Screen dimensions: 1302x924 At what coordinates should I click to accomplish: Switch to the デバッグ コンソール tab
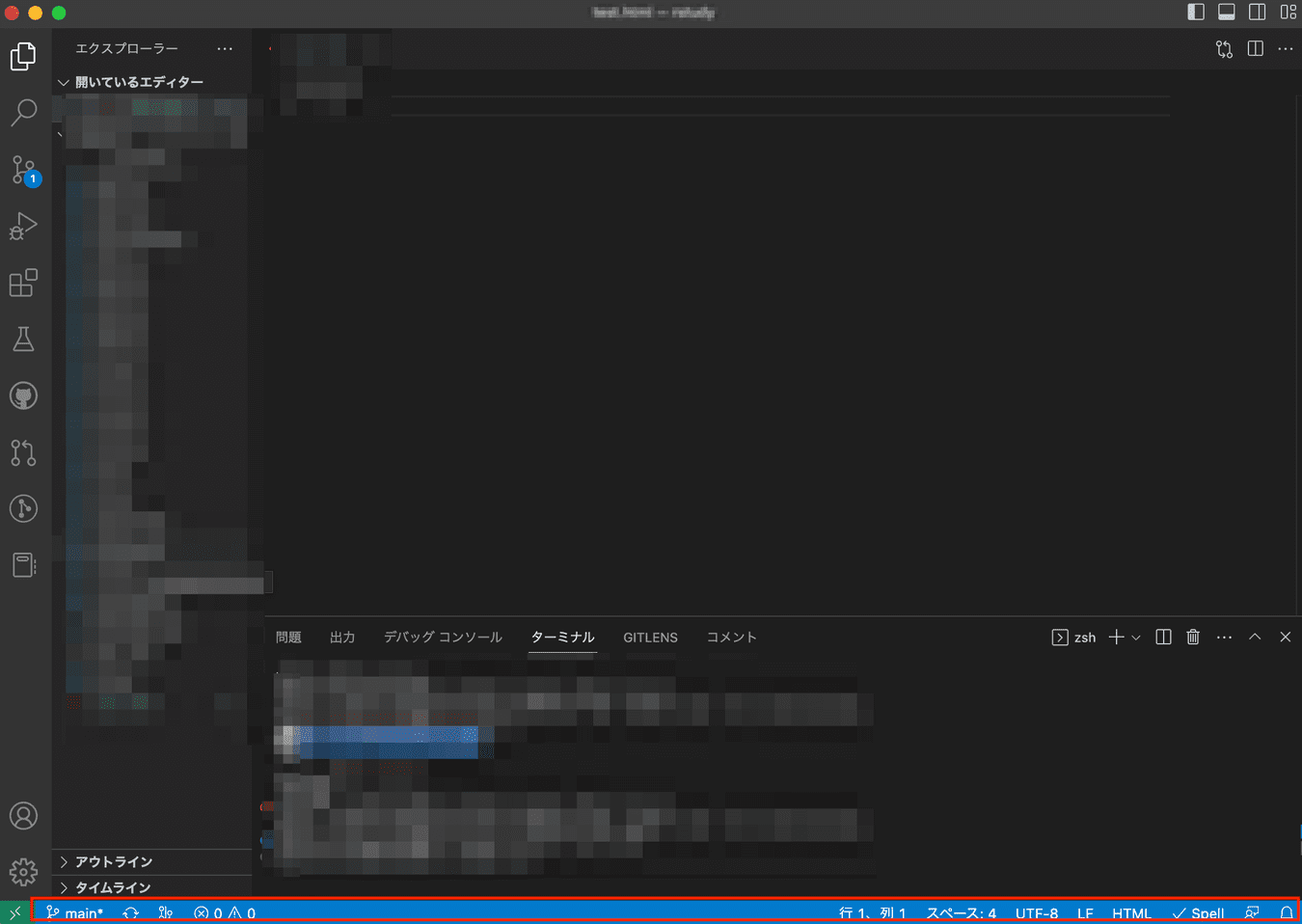click(443, 637)
